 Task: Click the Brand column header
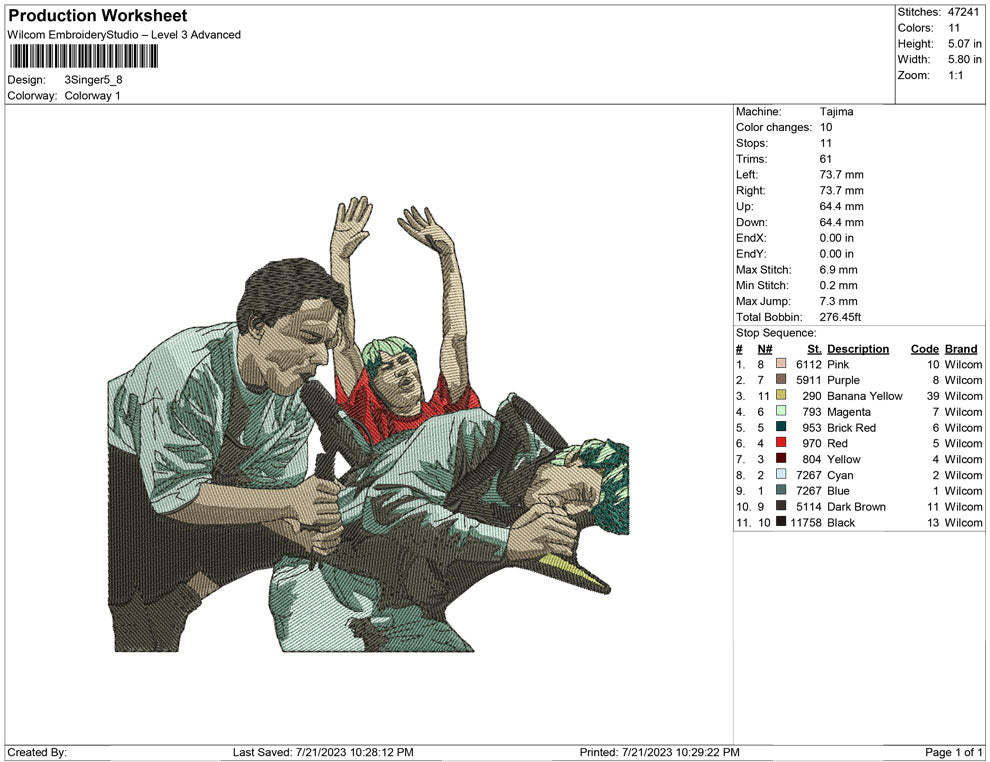click(x=961, y=349)
